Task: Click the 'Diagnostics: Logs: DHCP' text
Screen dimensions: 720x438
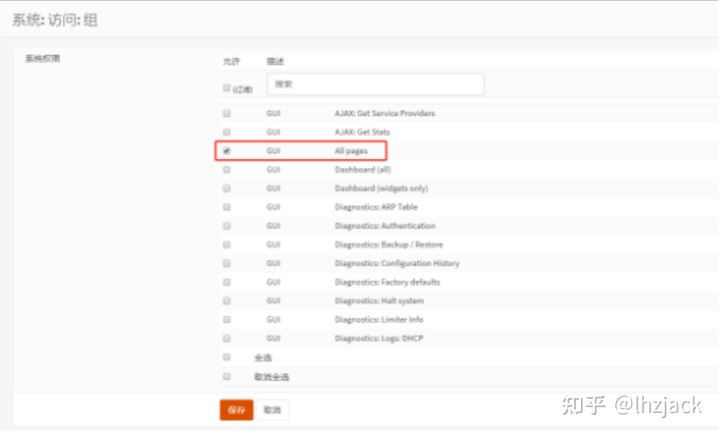Action: pyautogui.click(x=379, y=338)
